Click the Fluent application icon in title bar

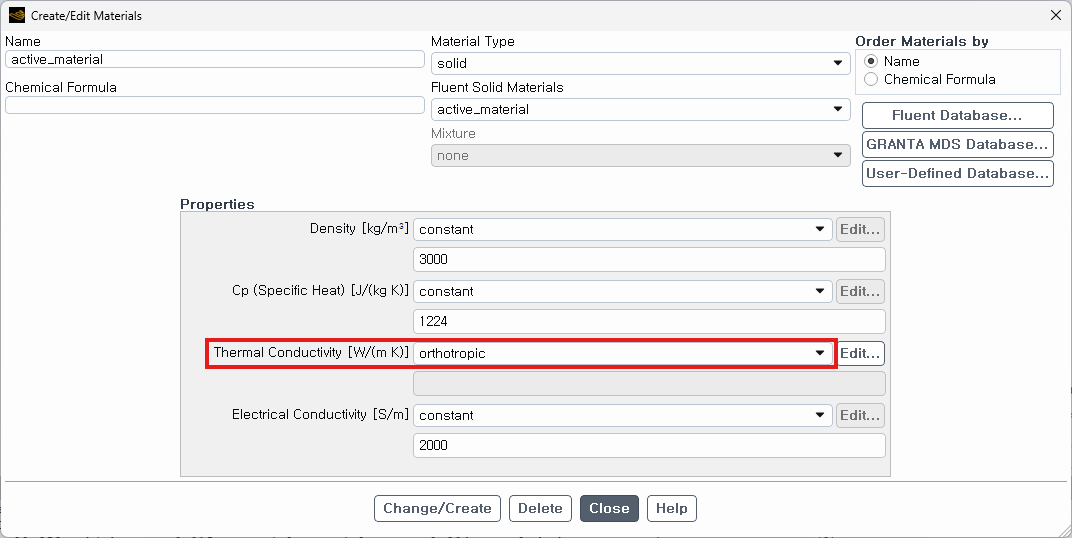tap(16, 15)
